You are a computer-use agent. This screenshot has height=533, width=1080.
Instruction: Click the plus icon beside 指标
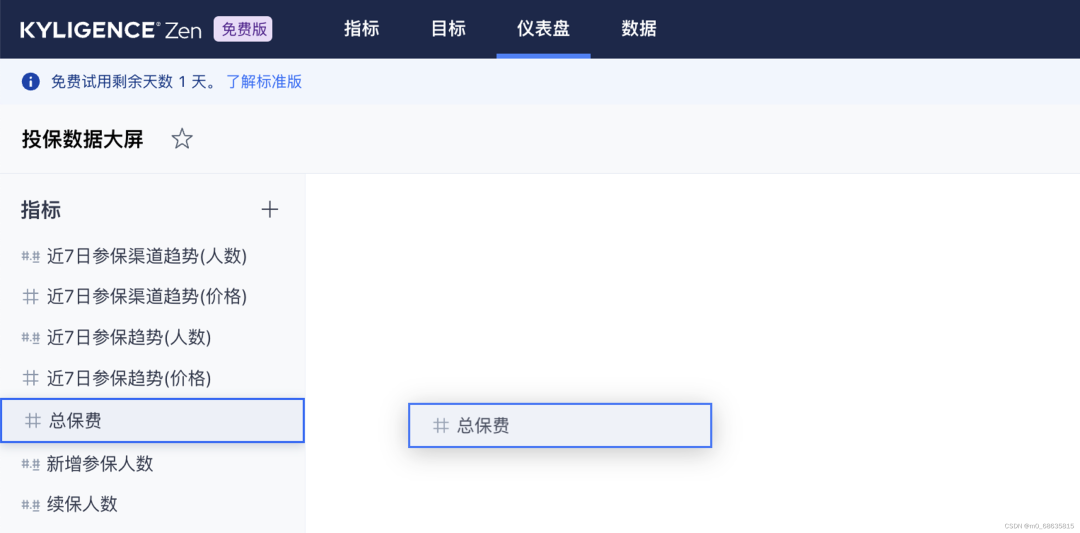point(269,209)
